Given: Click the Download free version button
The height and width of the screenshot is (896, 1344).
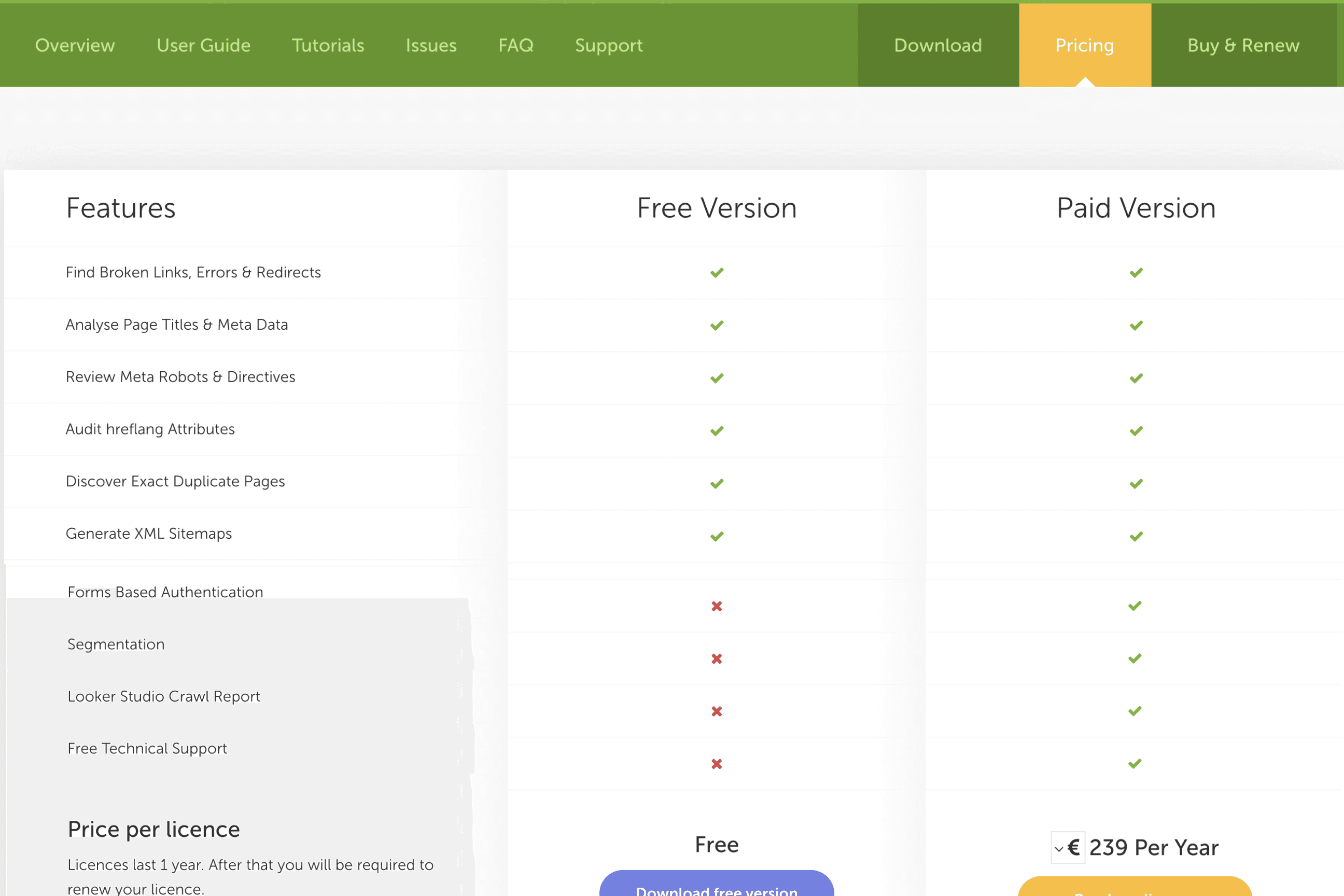Looking at the screenshot, I should (x=717, y=886).
